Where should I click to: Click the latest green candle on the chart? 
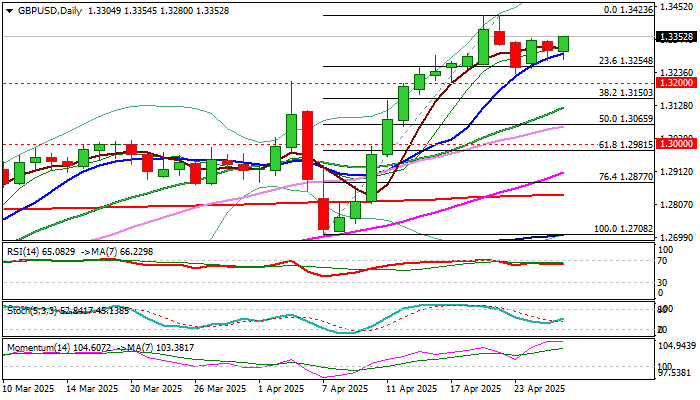pos(563,44)
